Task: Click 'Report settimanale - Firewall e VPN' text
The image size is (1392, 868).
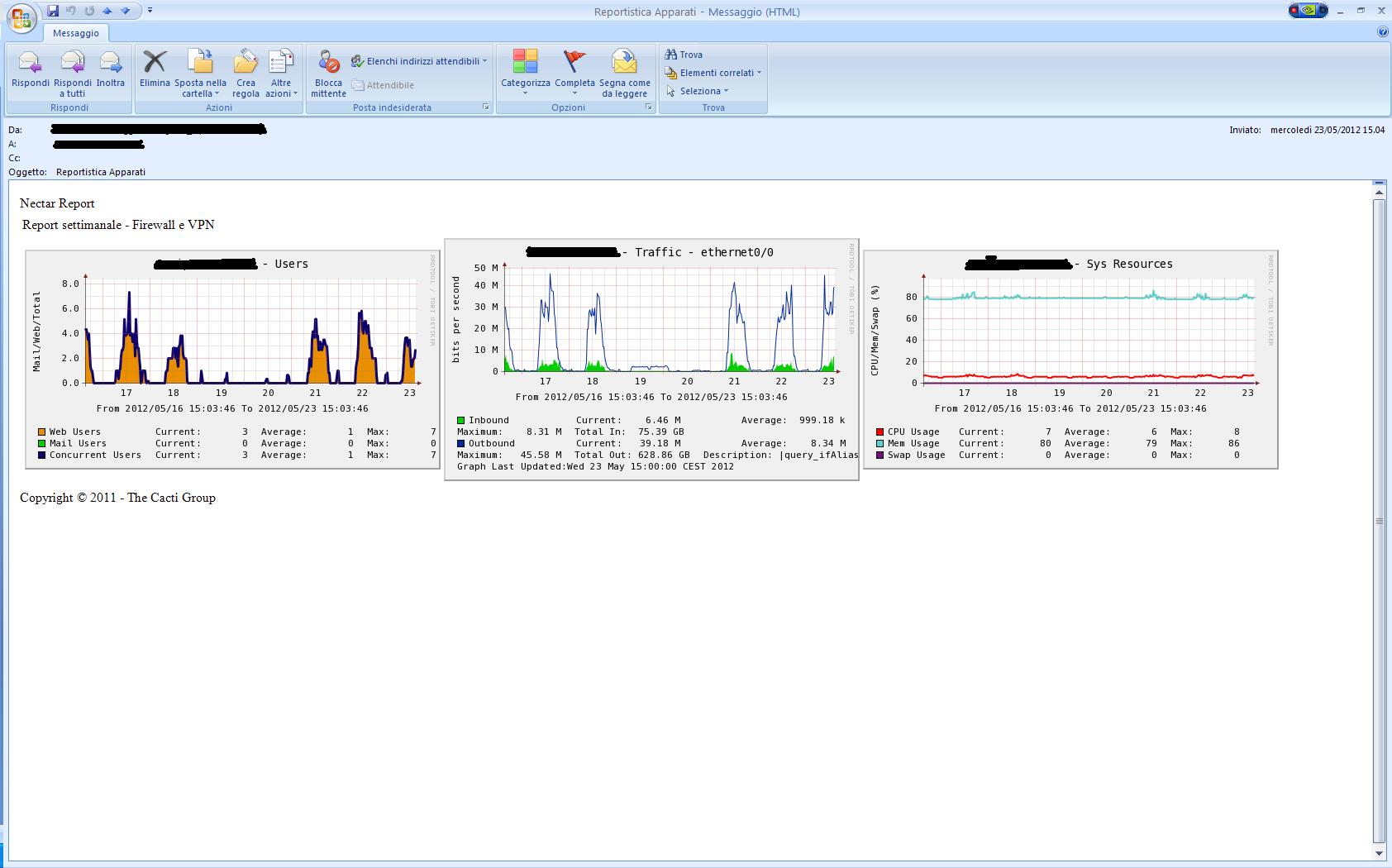Action: [x=118, y=225]
